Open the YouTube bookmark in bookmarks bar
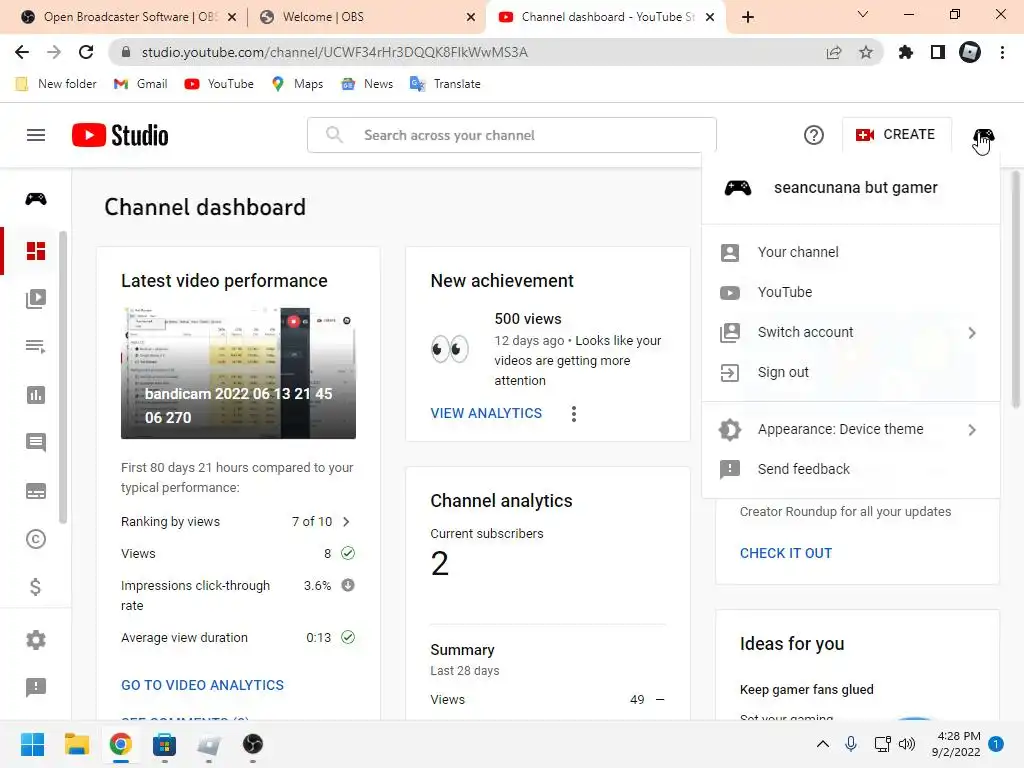 coord(219,84)
